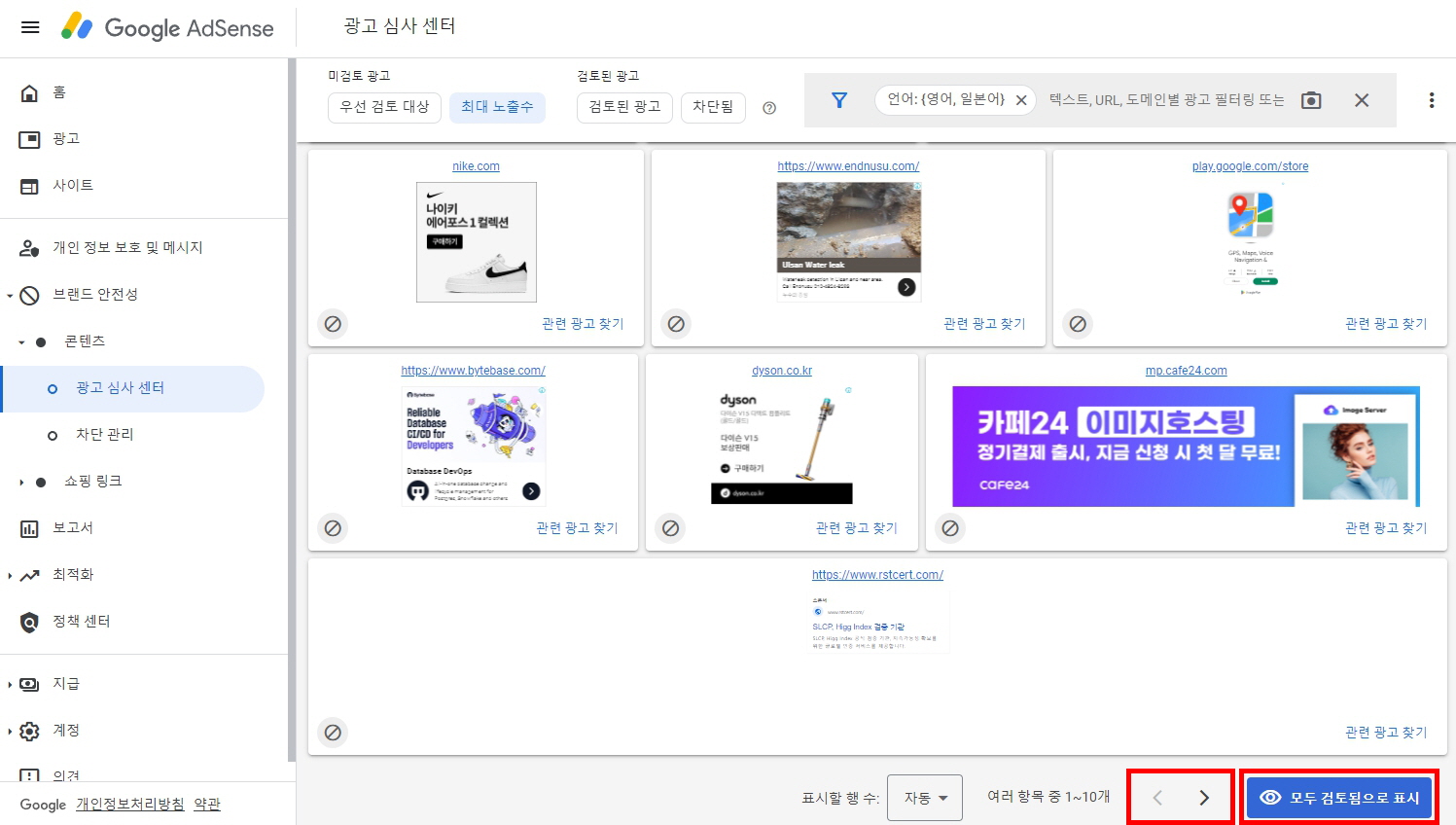
Task: Block the nike.com ad
Action: (x=333, y=324)
